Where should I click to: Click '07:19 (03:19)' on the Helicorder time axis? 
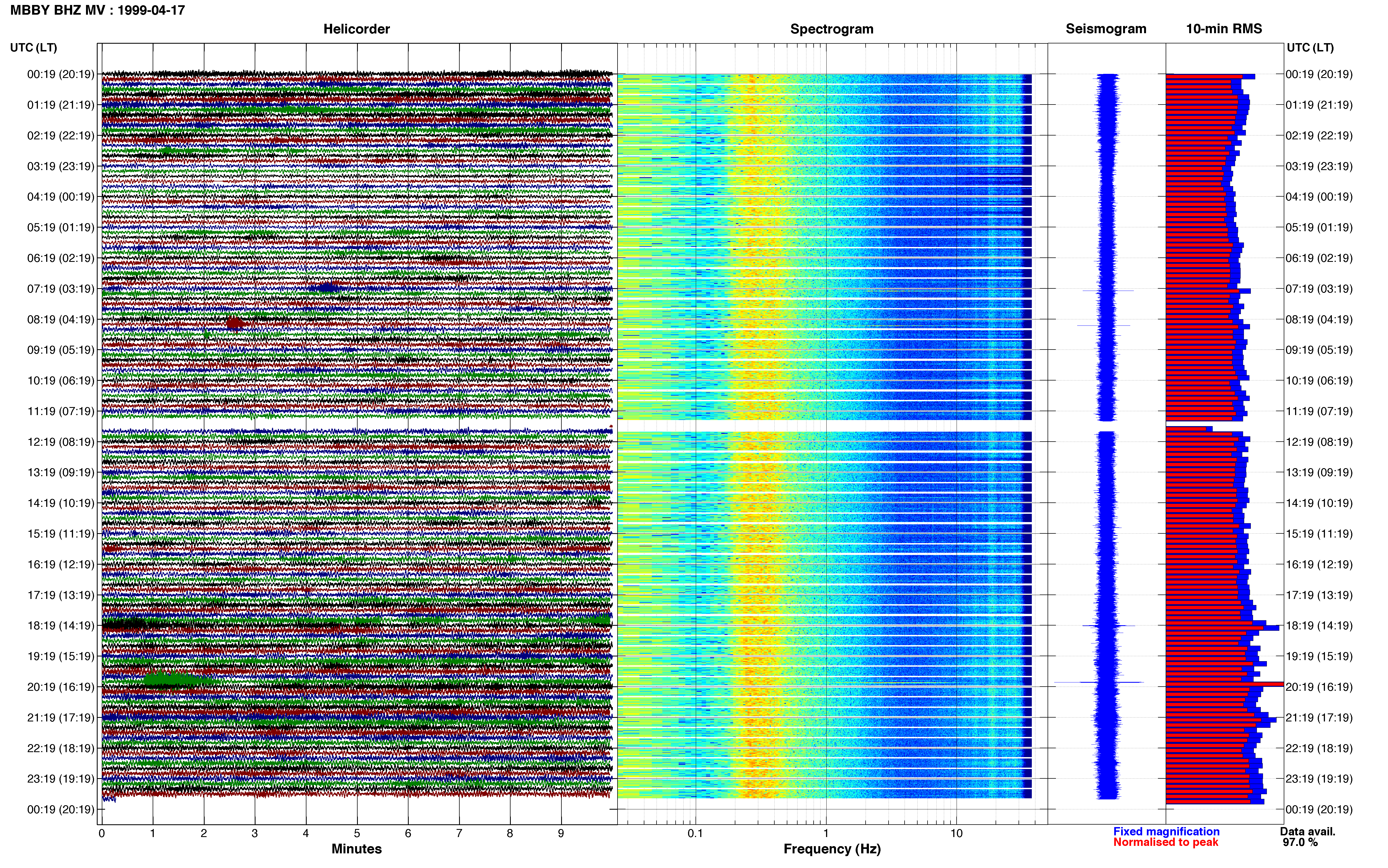click(x=60, y=289)
